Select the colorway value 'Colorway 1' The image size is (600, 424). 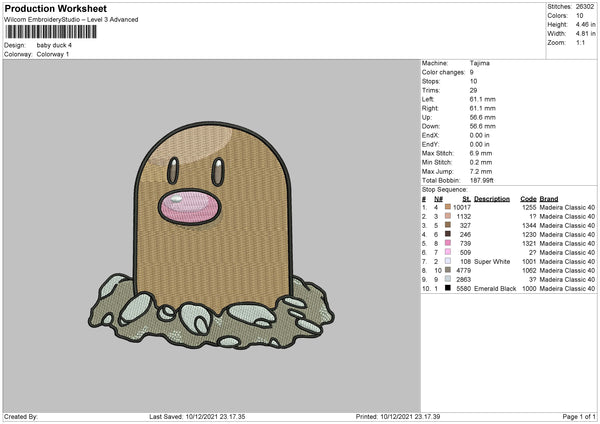coord(53,54)
